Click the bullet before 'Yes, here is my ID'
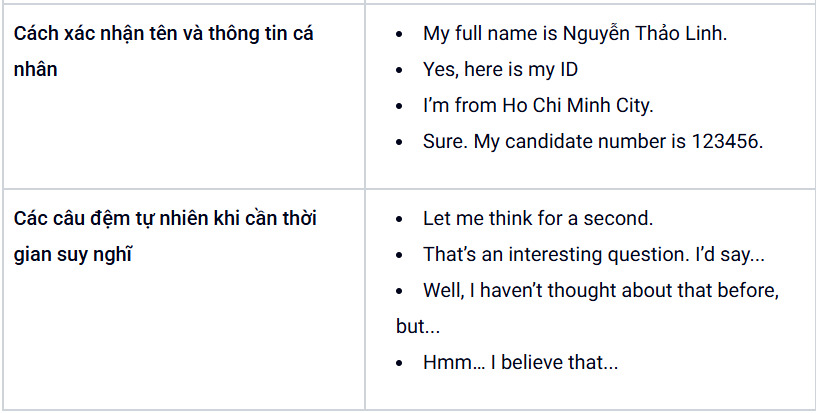816x413 pixels. 399,70
